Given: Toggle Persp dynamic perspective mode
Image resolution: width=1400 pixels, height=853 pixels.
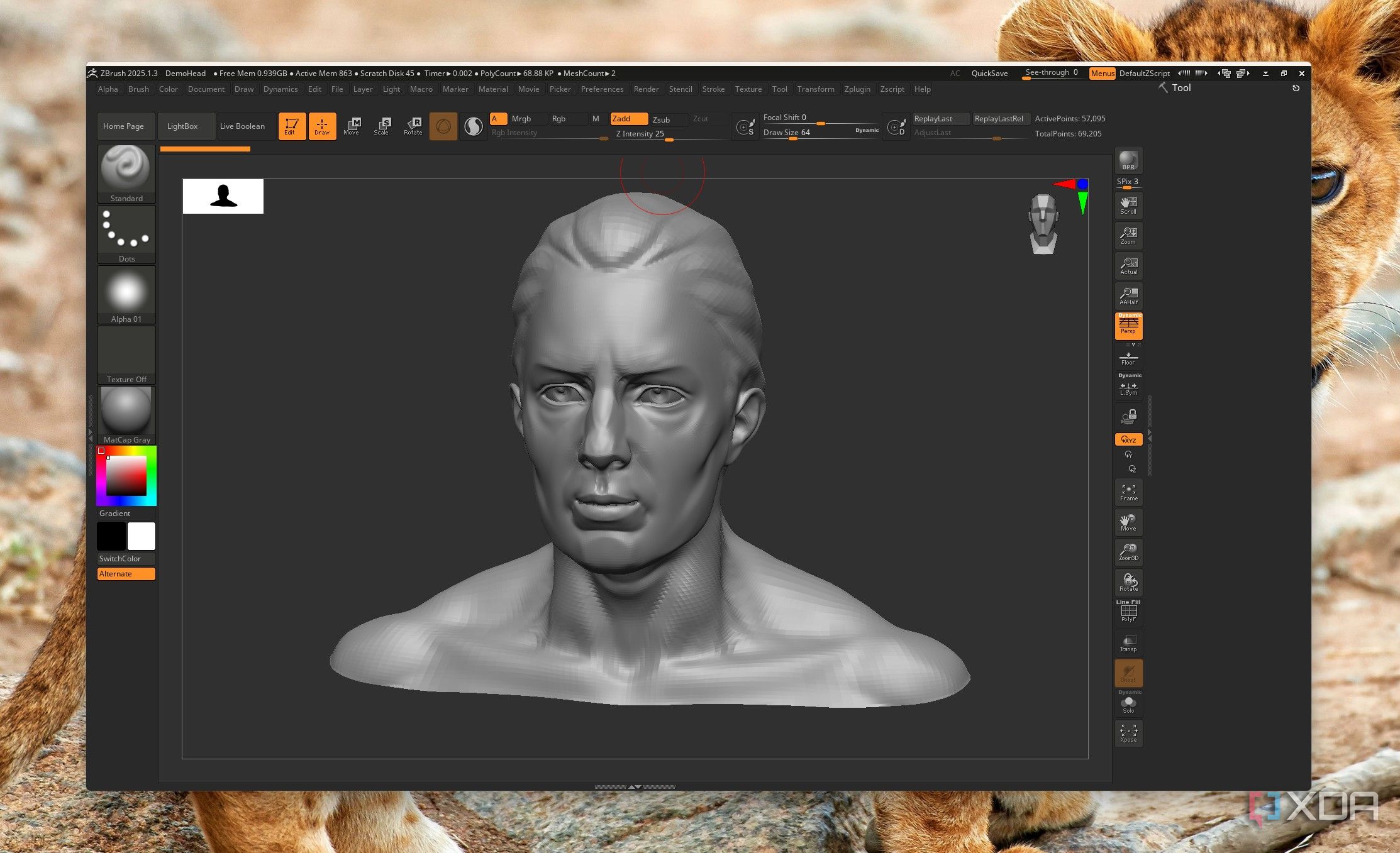Looking at the screenshot, I should (x=1128, y=326).
